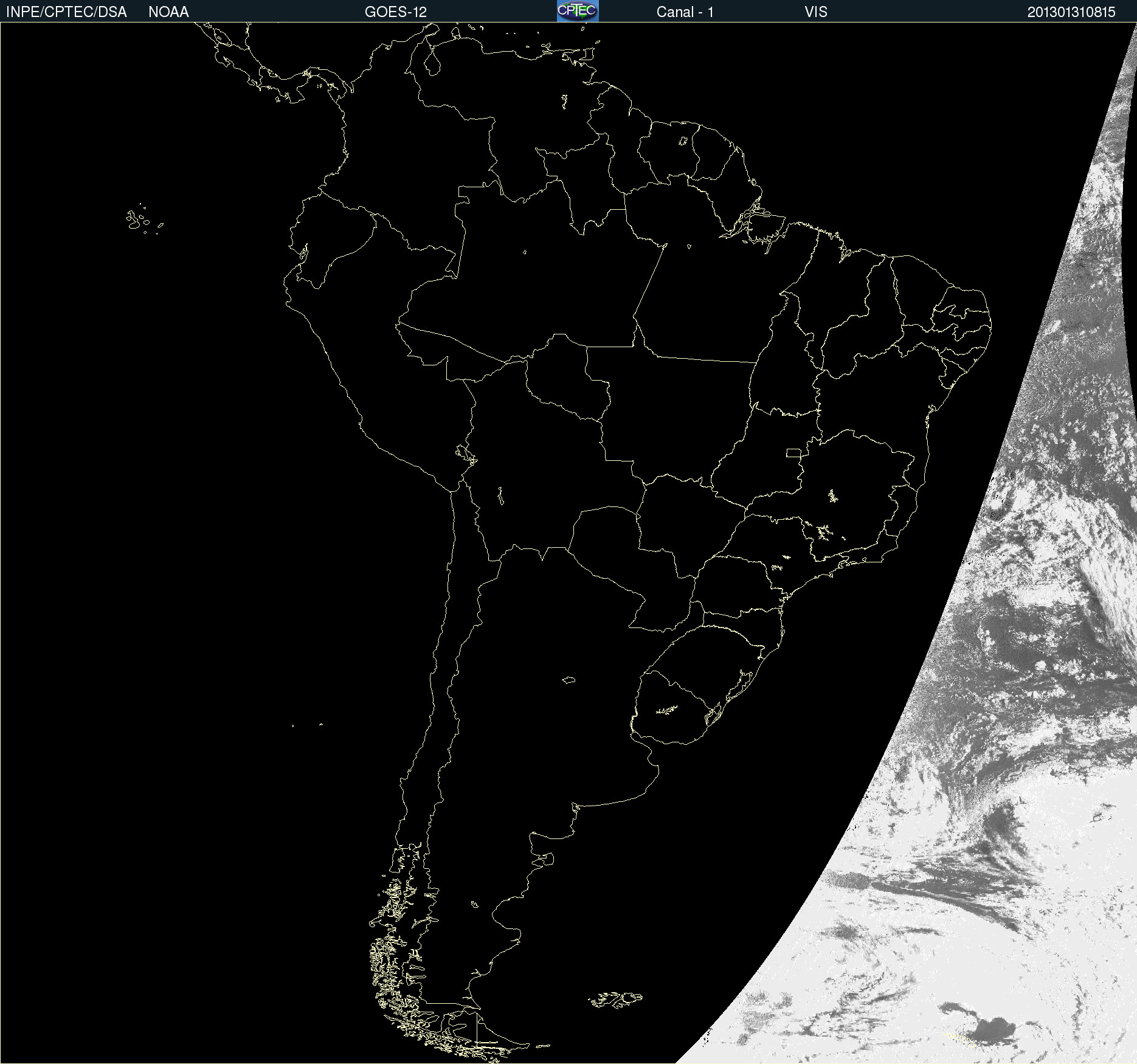Select the GOES-12 satellite label
This screenshot has height=1064, width=1137.
396,12
